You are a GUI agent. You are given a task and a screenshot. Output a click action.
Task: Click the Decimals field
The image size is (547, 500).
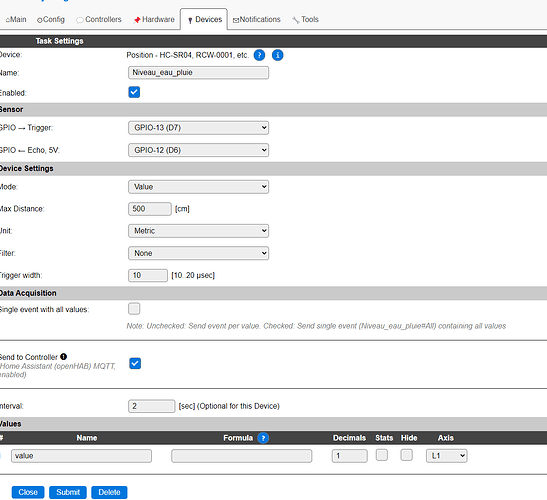(350, 456)
